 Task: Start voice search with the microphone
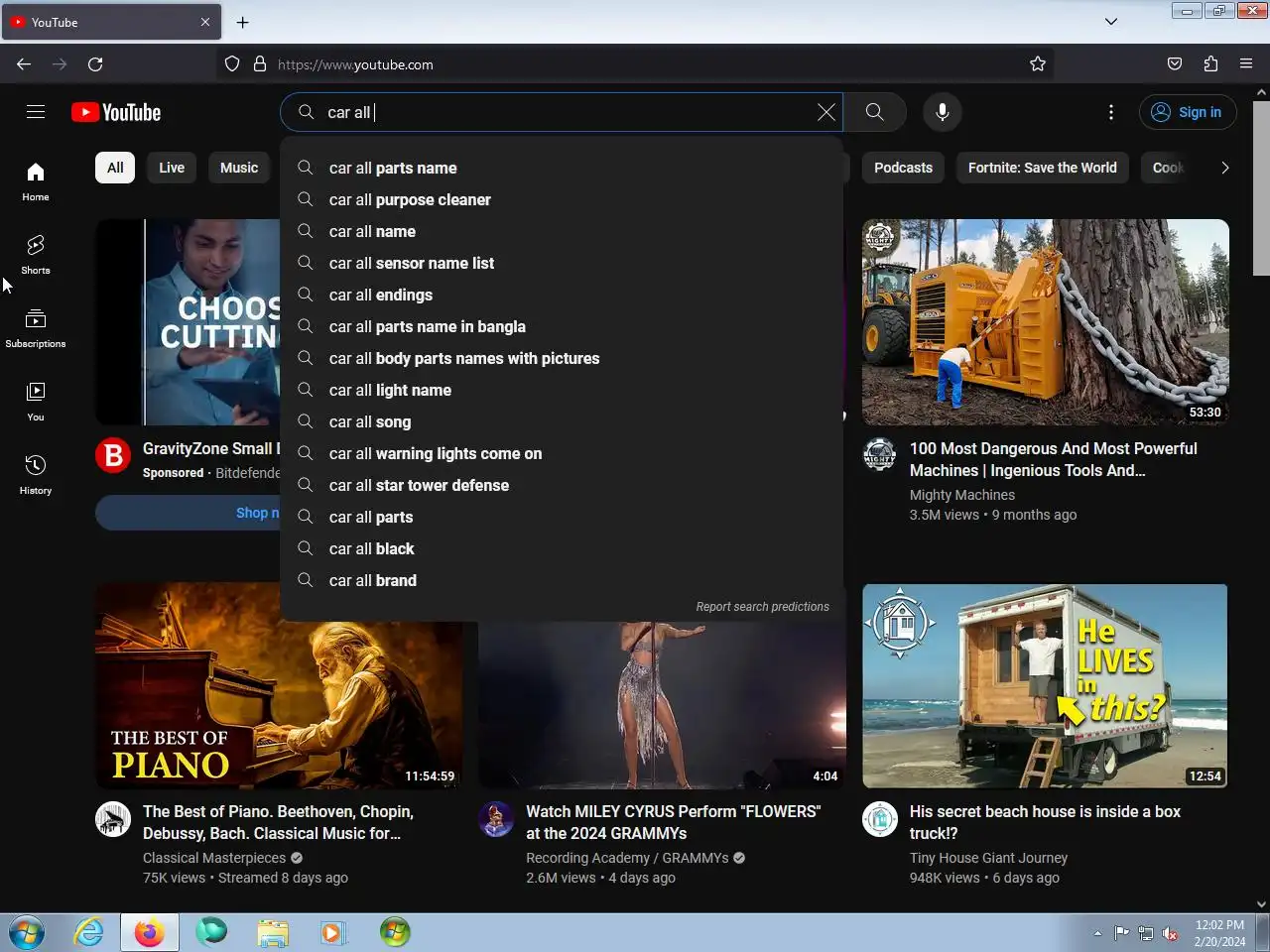(x=943, y=112)
